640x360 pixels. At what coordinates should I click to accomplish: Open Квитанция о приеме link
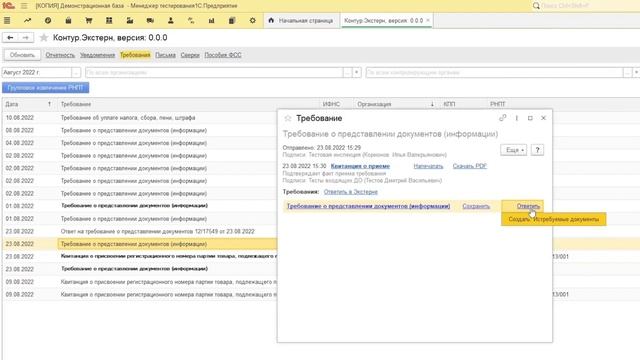360,166
